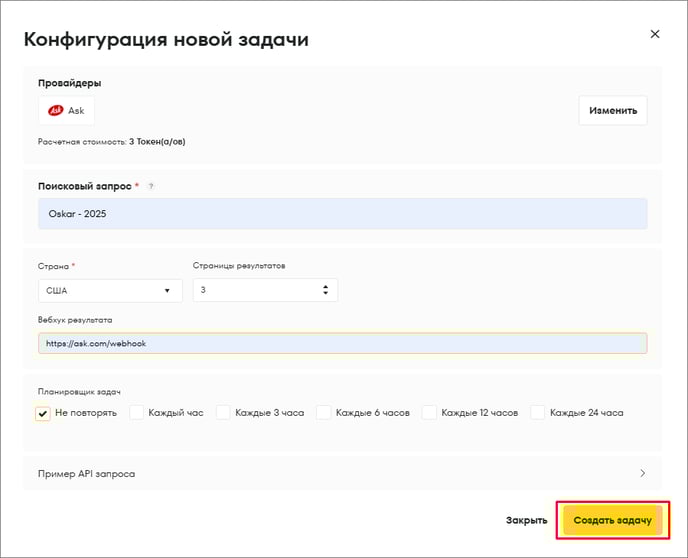The height and width of the screenshot is (558, 688).
Task: Click the Конфигурация новой задачи heading
Action: pos(166,39)
